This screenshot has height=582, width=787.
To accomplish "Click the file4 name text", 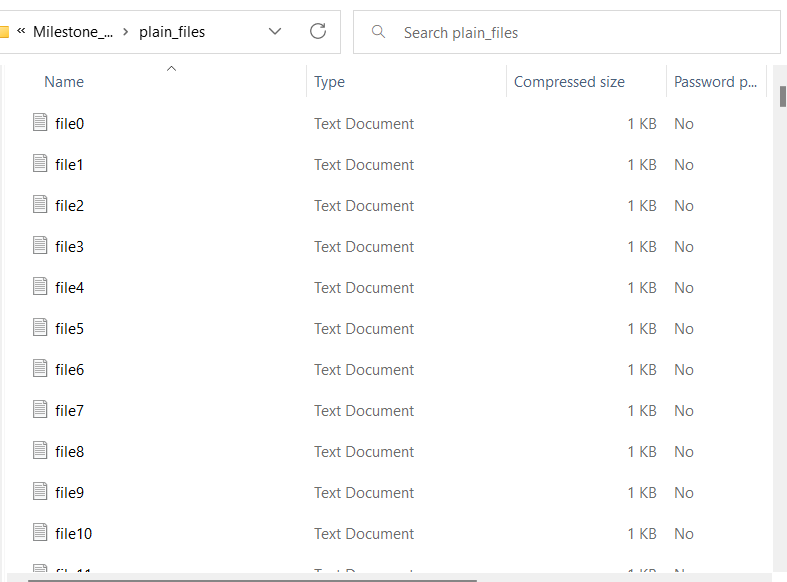I will click(x=69, y=287).
